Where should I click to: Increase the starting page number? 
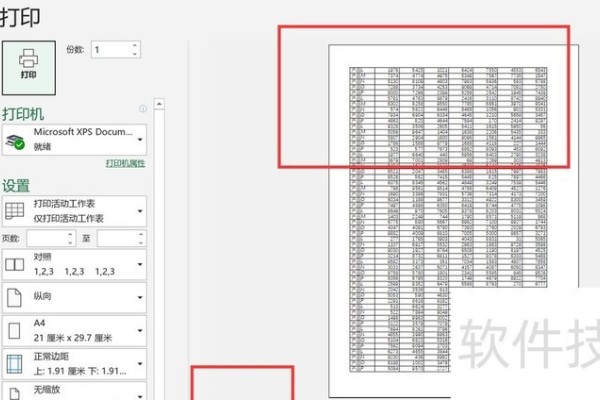tap(70, 234)
